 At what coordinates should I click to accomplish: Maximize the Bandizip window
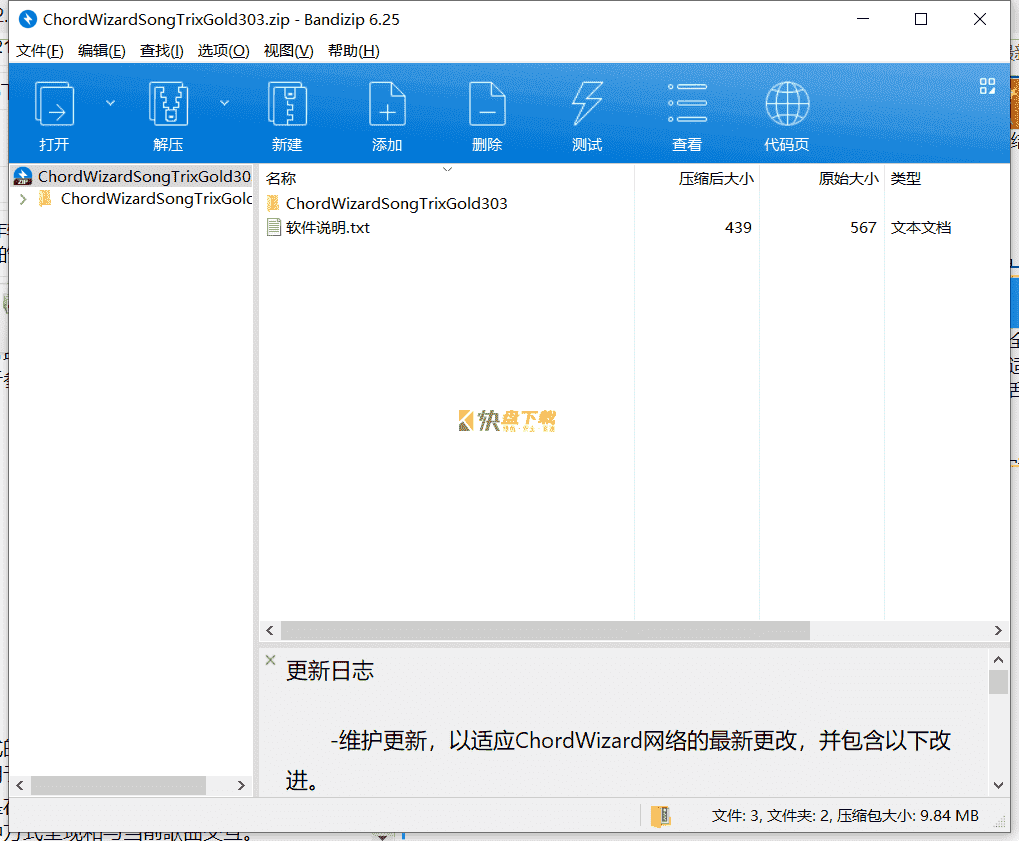pyautogui.click(x=921, y=19)
